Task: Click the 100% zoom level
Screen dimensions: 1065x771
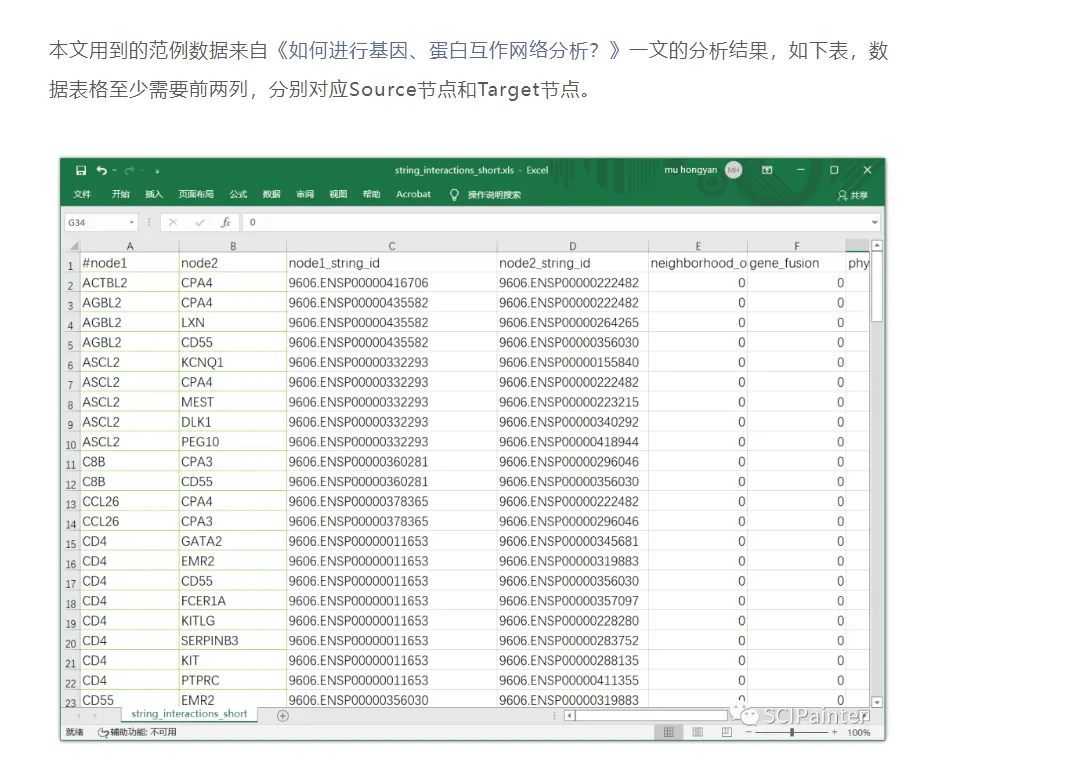Action: click(859, 732)
